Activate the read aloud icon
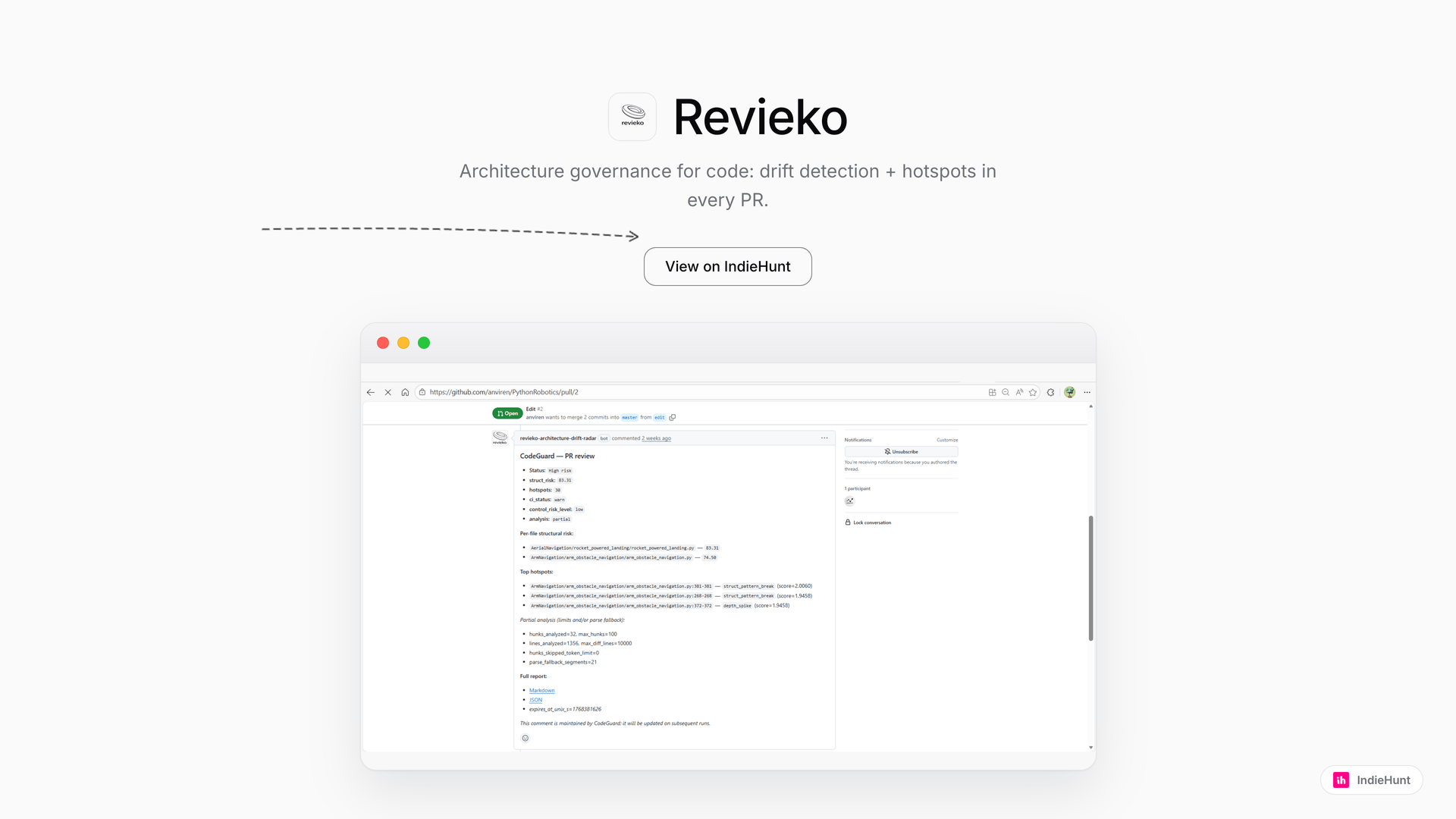The width and height of the screenshot is (1456, 819). pyautogui.click(x=1019, y=392)
